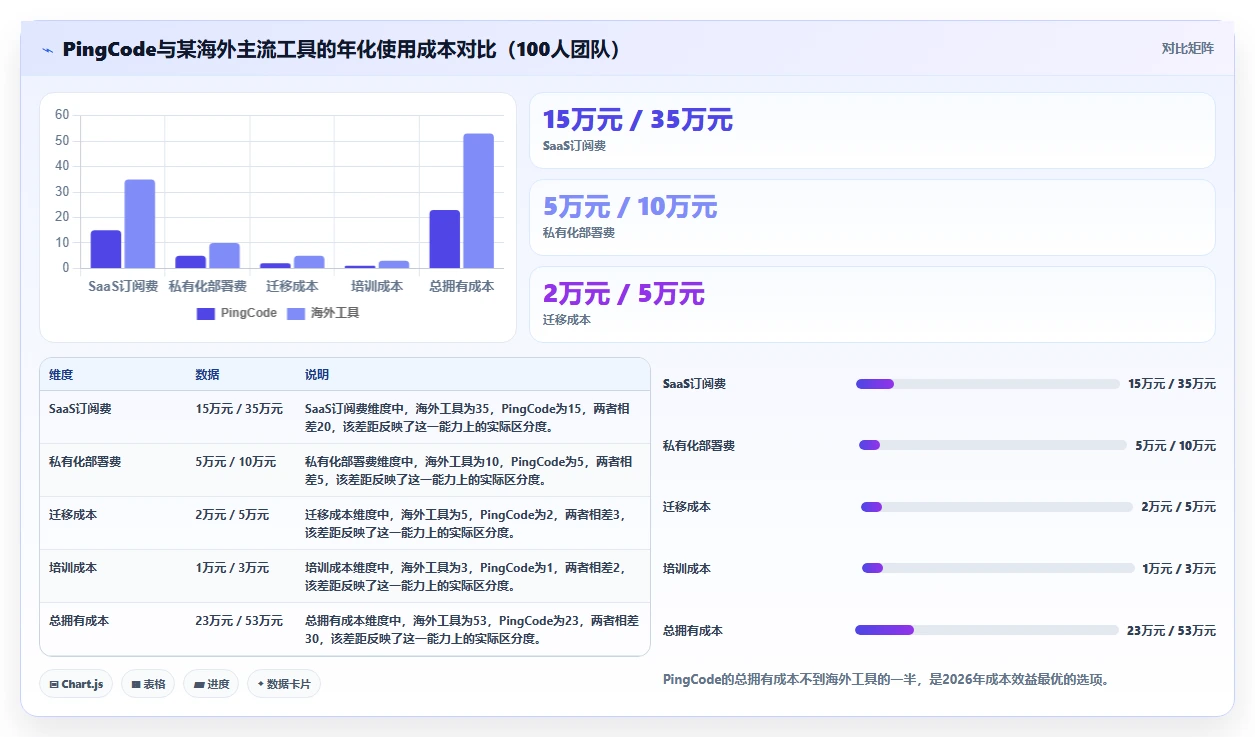Select the 培训成本 table row cell
The width and height of the screenshot is (1255, 737).
(73, 568)
